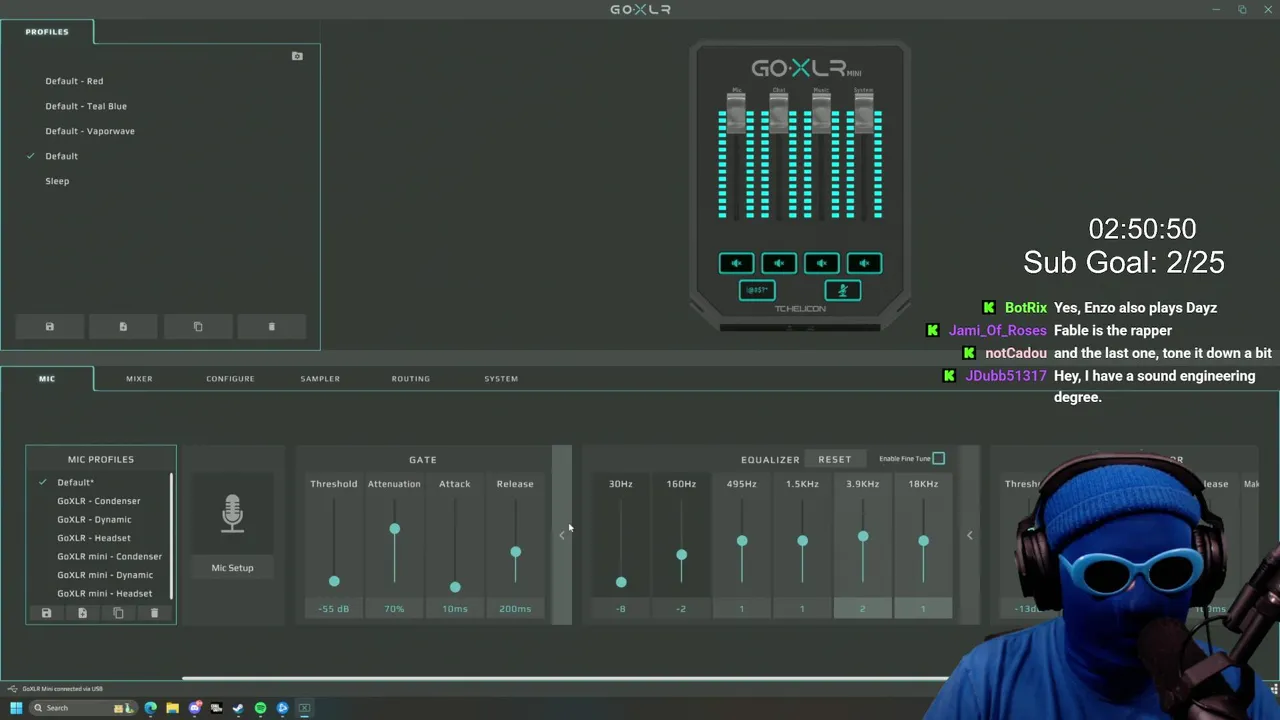Copy the selected mic profile

118,613
